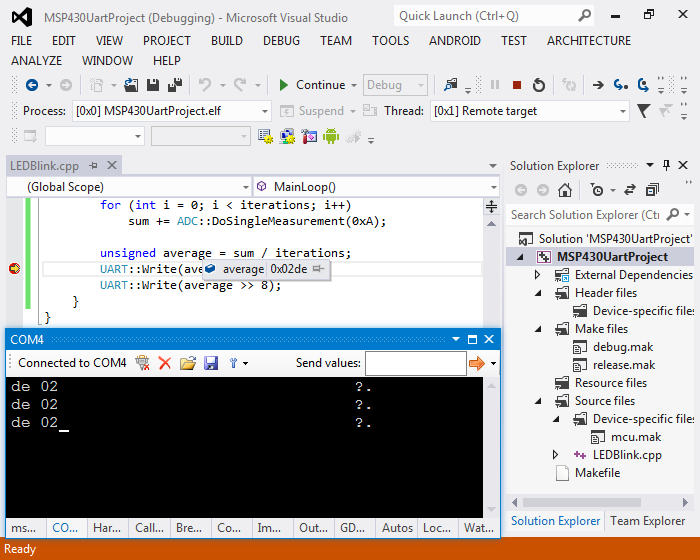Click Show Next Statement arrow icon
The image size is (700, 560).
[x=598, y=85]
